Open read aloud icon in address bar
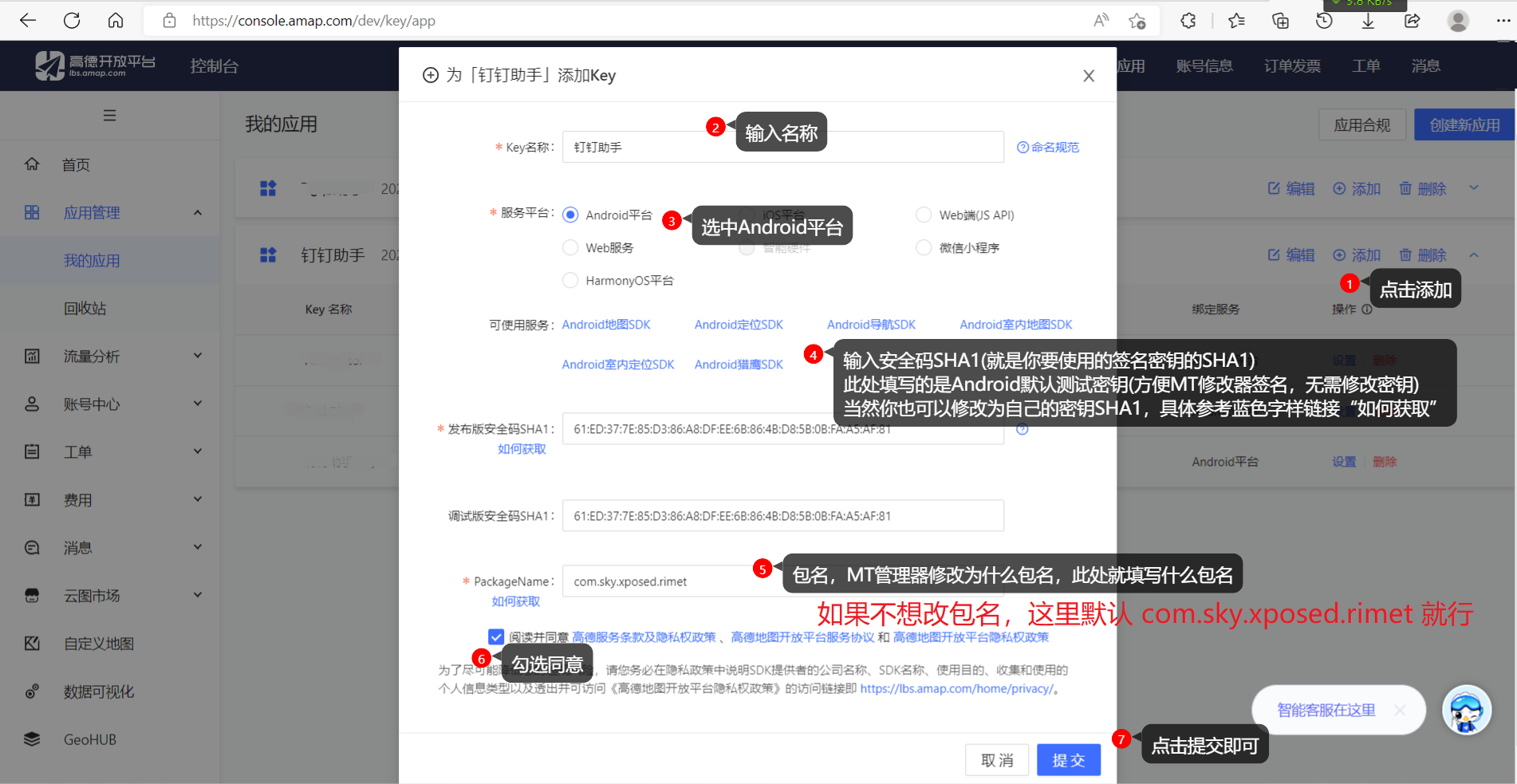Viewport: 1517px width, 784px height. (1101, 21)
